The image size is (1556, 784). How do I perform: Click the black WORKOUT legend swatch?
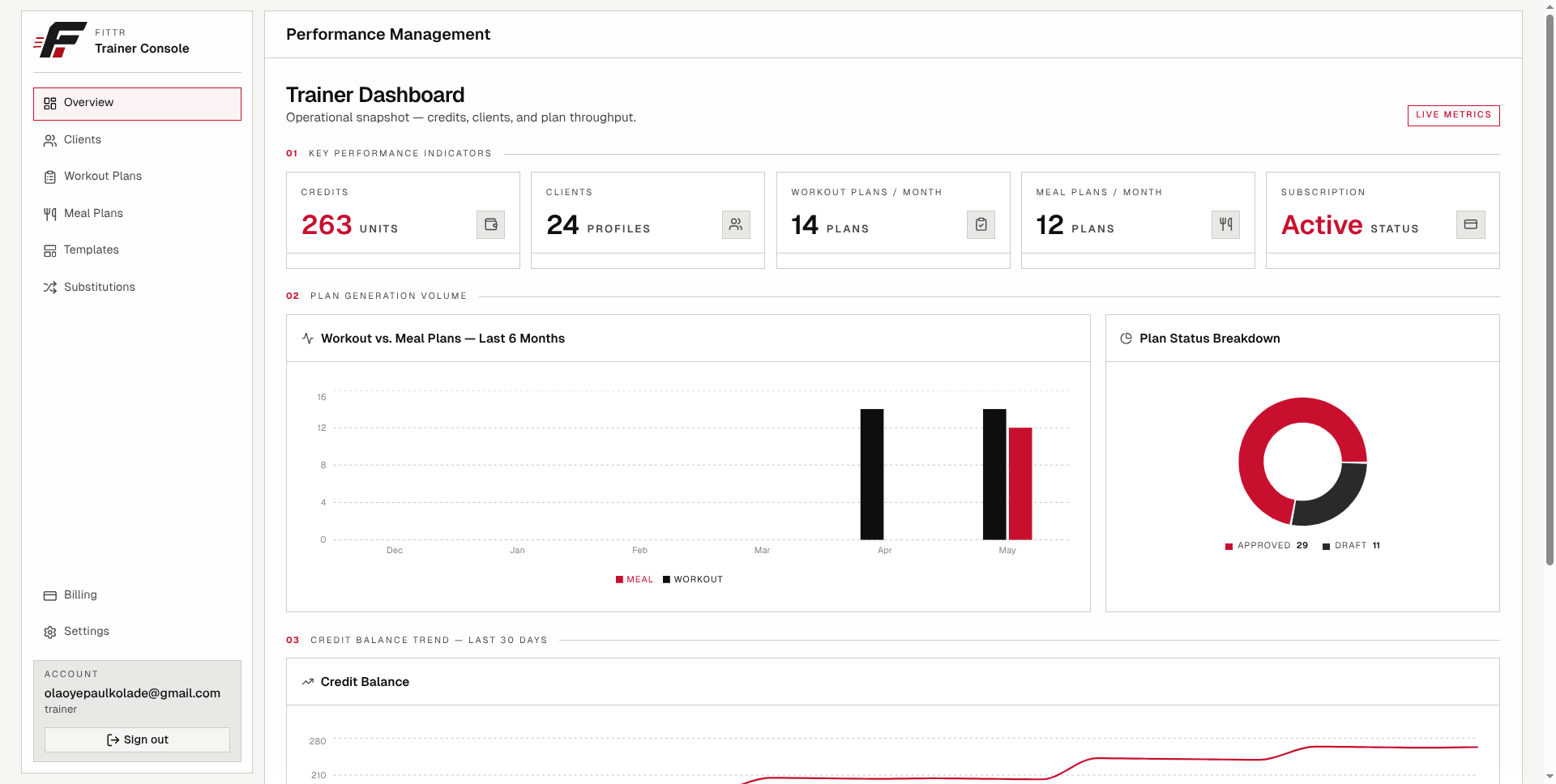(x=667, y=580)
